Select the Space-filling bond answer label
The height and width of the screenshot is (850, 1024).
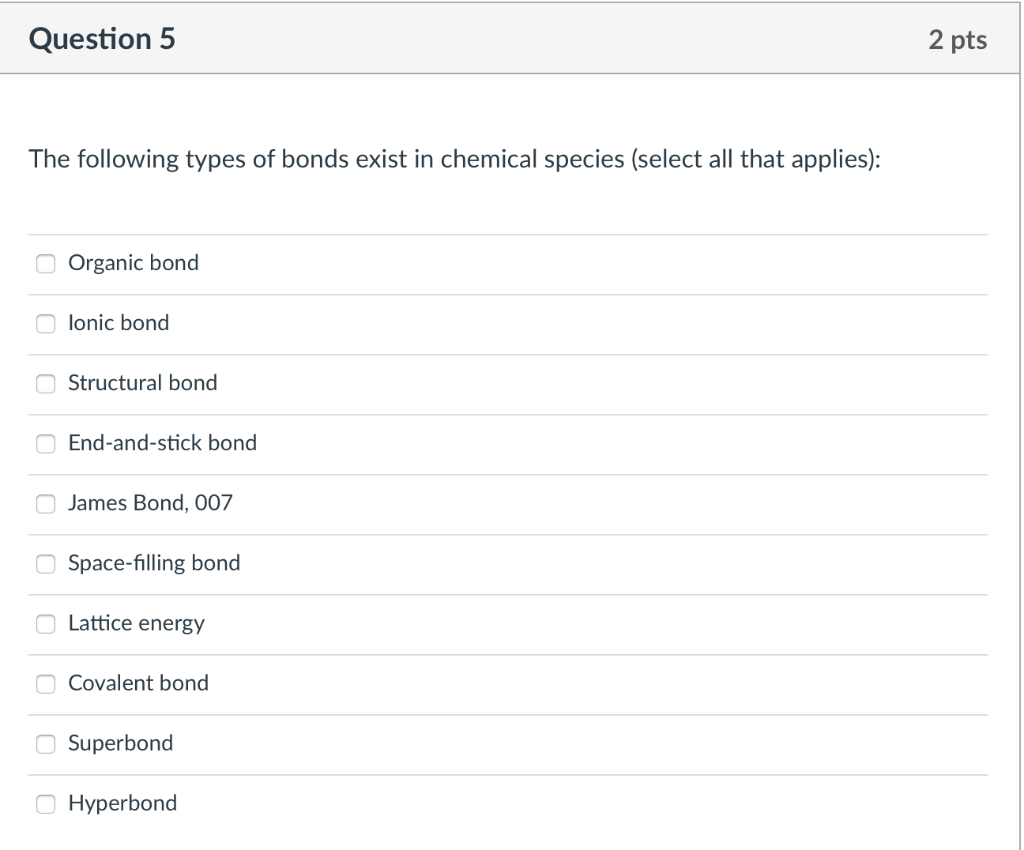tap(153, 563)
